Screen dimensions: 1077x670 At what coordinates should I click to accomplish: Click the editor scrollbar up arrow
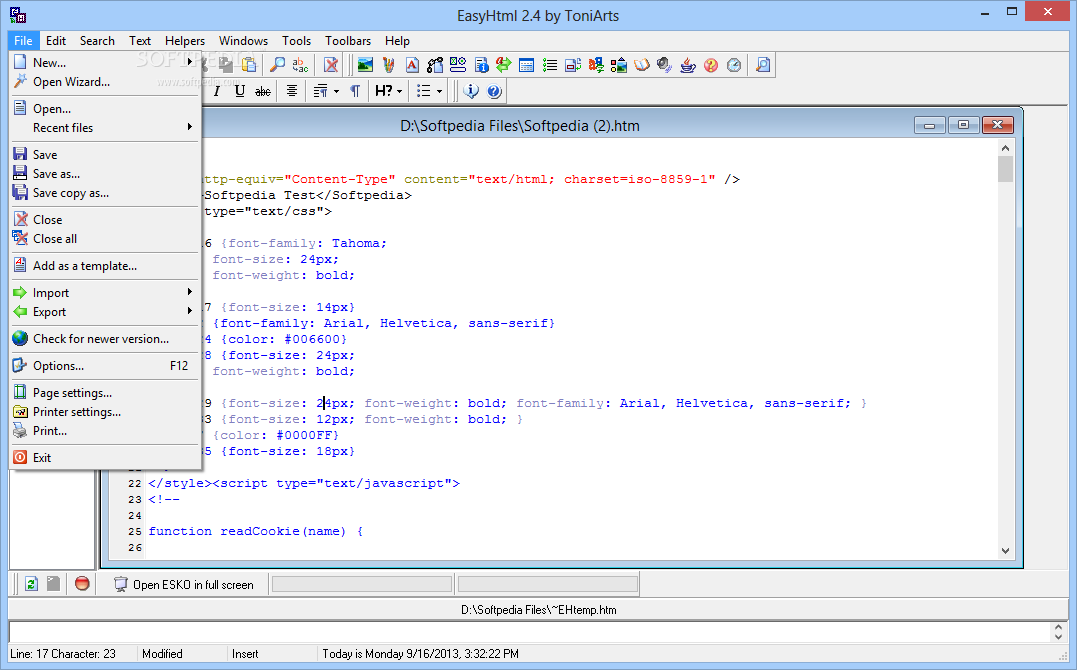pyautogui.click(x=1006, y=148)
